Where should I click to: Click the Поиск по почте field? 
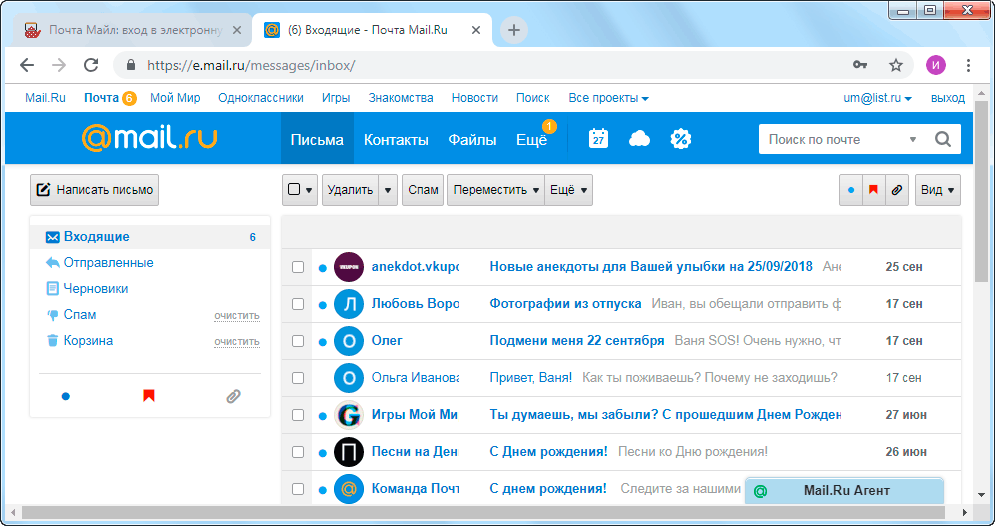[x=835, y=139]
